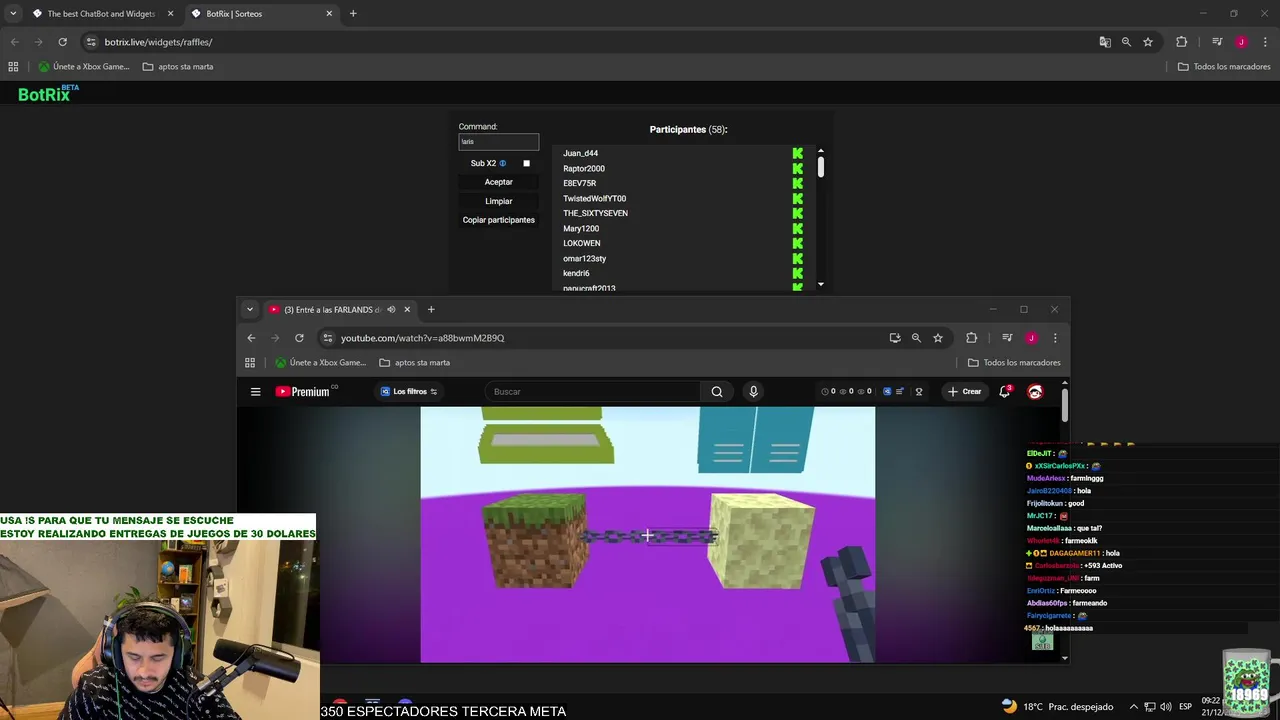Open tab search dropdown in BotRix window
Screen dimensions: 1280x720
tap(13, 14)
